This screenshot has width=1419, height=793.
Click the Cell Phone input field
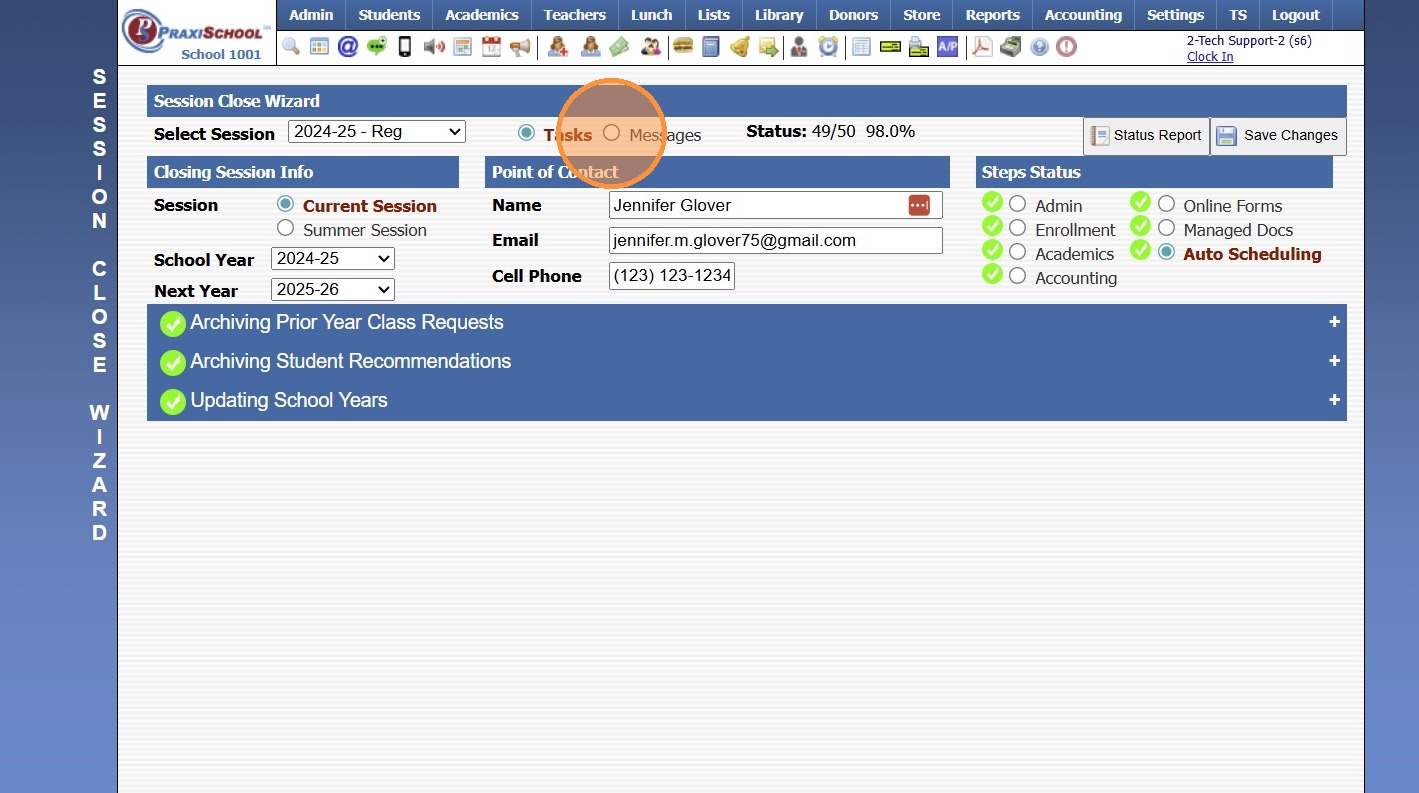coord(672,276)
